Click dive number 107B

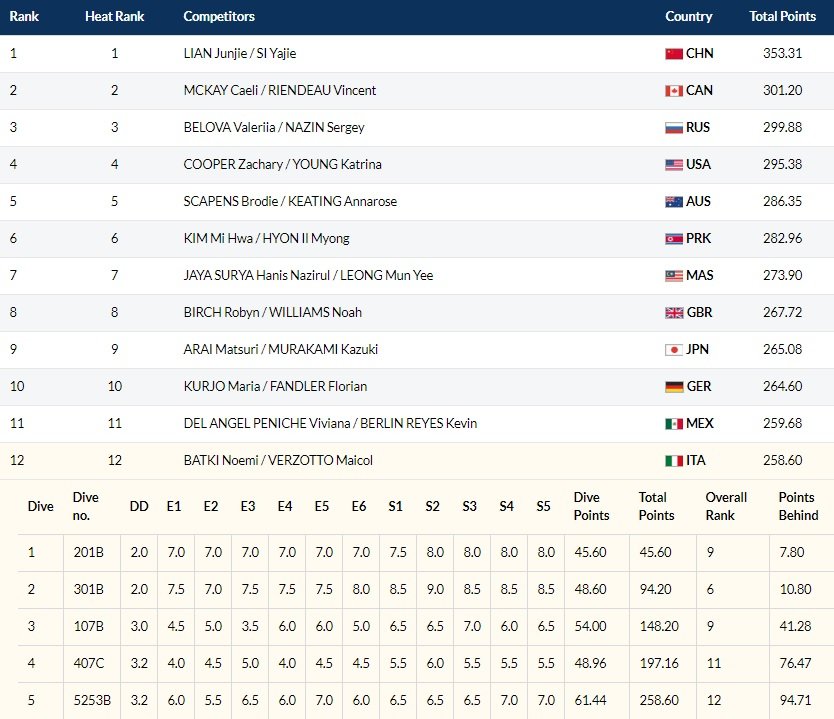tap(88, 626)
